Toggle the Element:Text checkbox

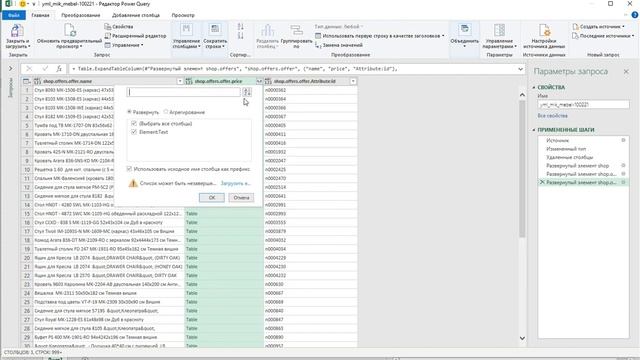point(134,132)
